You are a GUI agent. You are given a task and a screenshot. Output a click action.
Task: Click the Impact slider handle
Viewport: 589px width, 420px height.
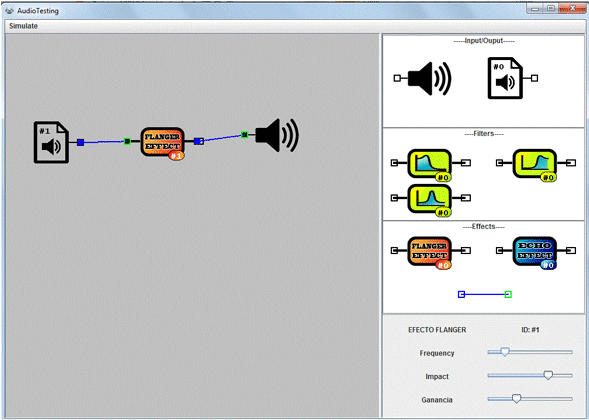[x=548, y=375]
